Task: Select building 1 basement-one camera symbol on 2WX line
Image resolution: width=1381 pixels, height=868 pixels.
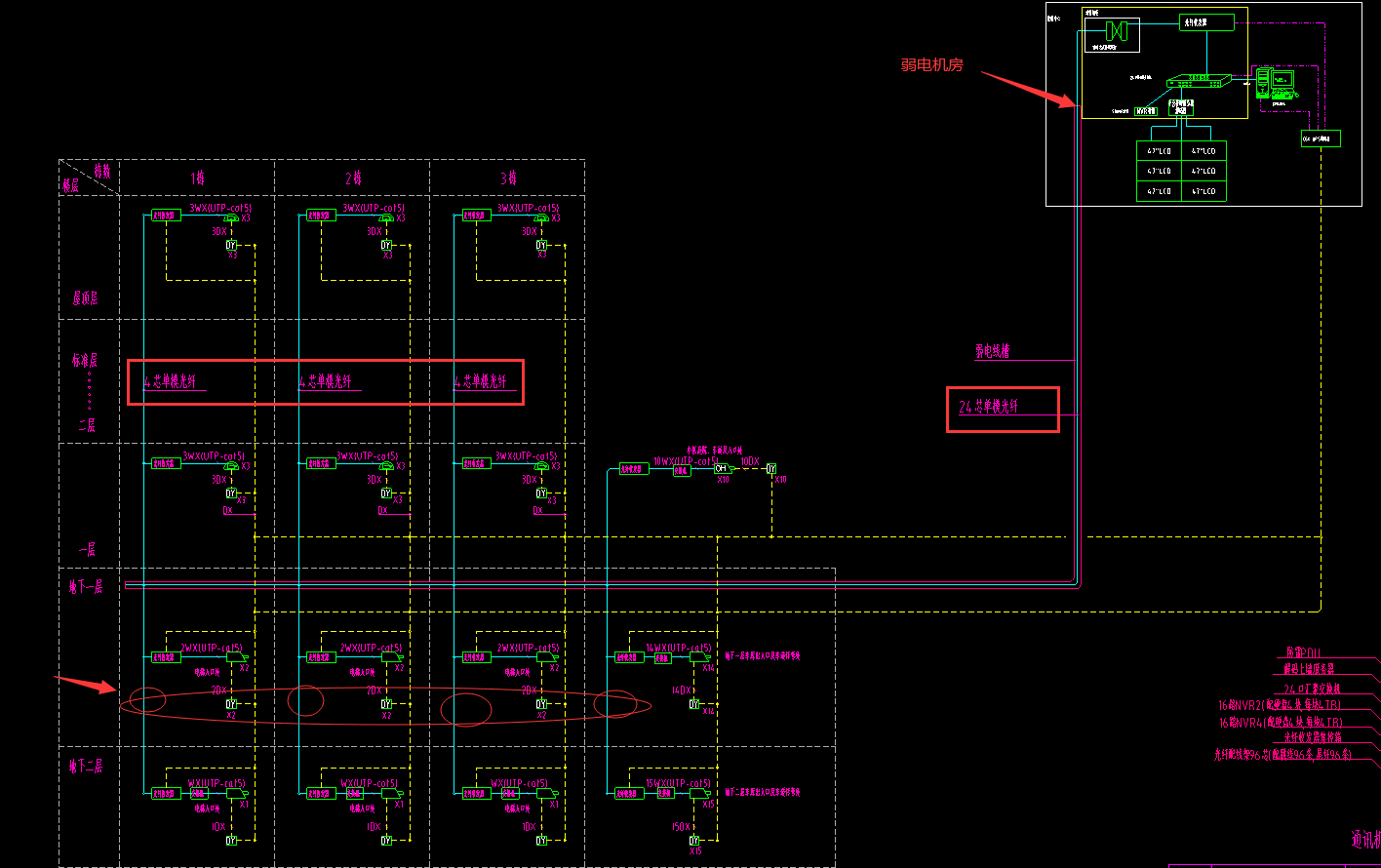Action: click(236, 657)
